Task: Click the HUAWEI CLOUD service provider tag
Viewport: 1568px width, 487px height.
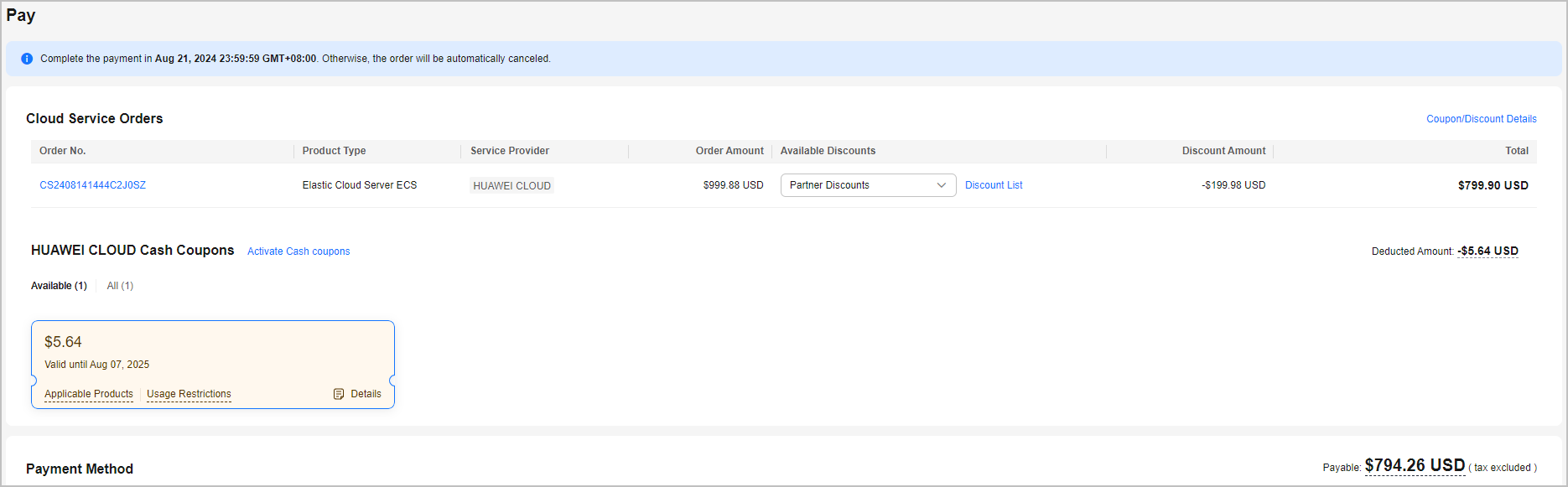Action: (x=511, y=186)
